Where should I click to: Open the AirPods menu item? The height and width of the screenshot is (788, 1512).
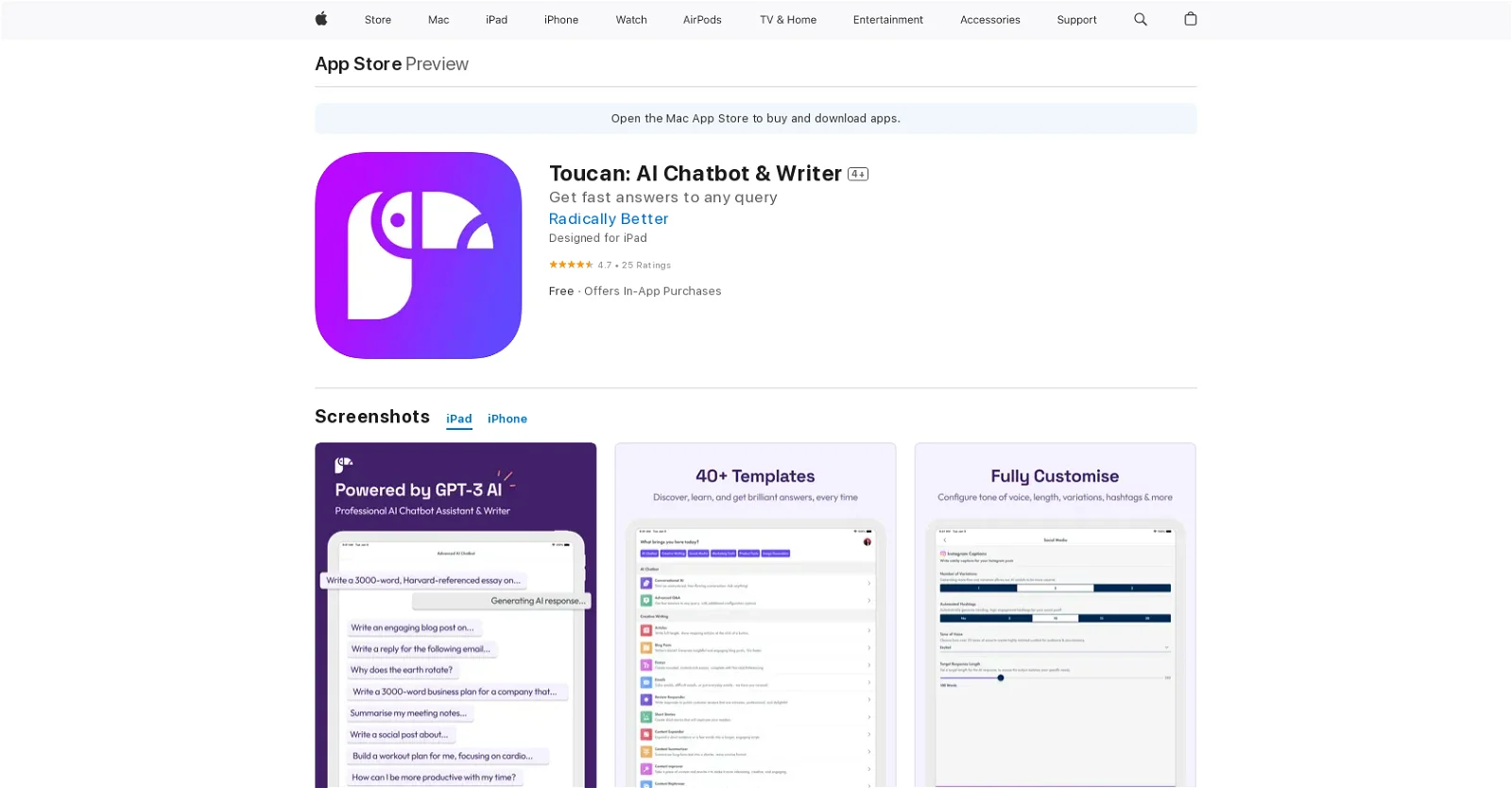click(x=702, y=20)
